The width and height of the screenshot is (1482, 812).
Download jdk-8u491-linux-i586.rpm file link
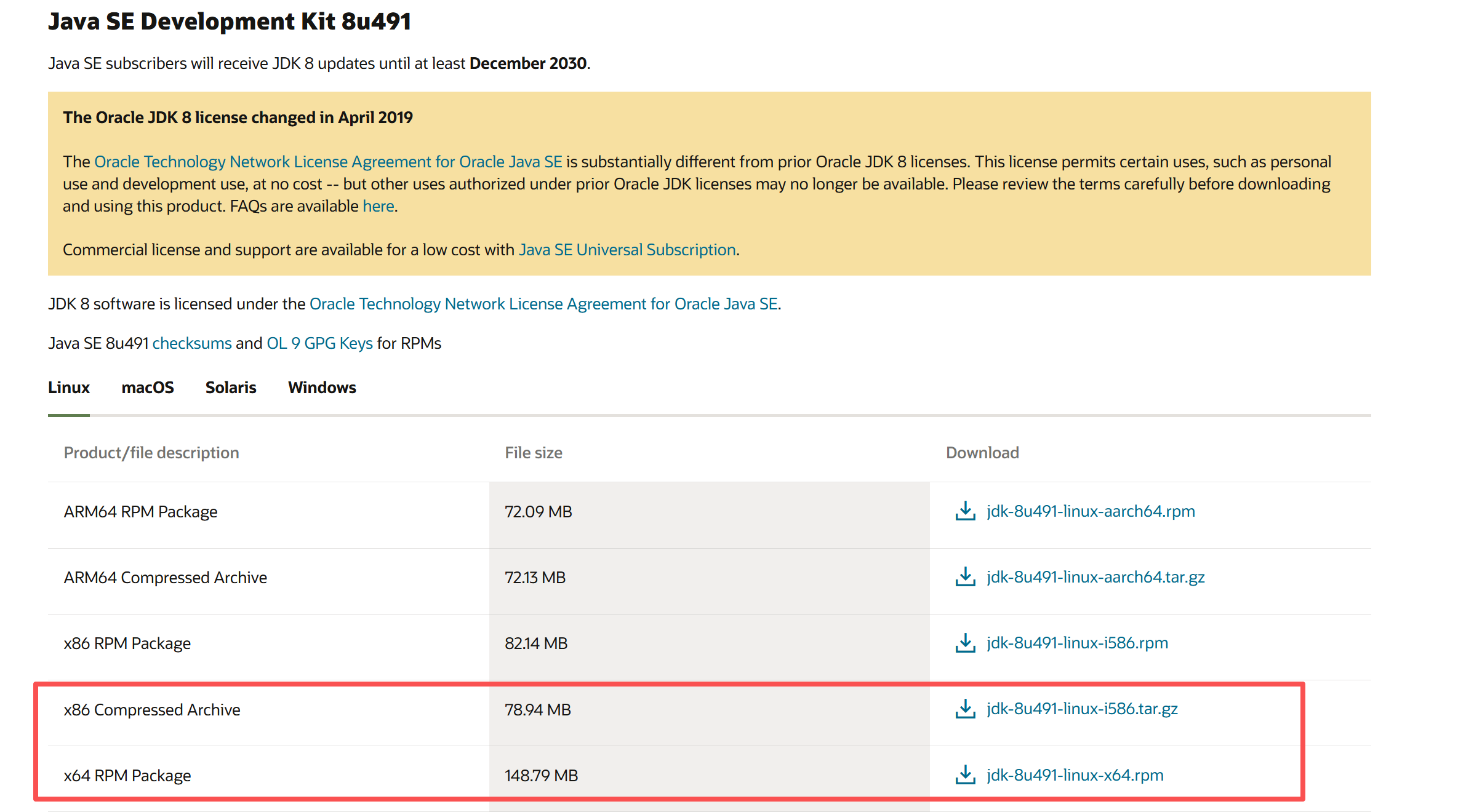[1077, 643]
